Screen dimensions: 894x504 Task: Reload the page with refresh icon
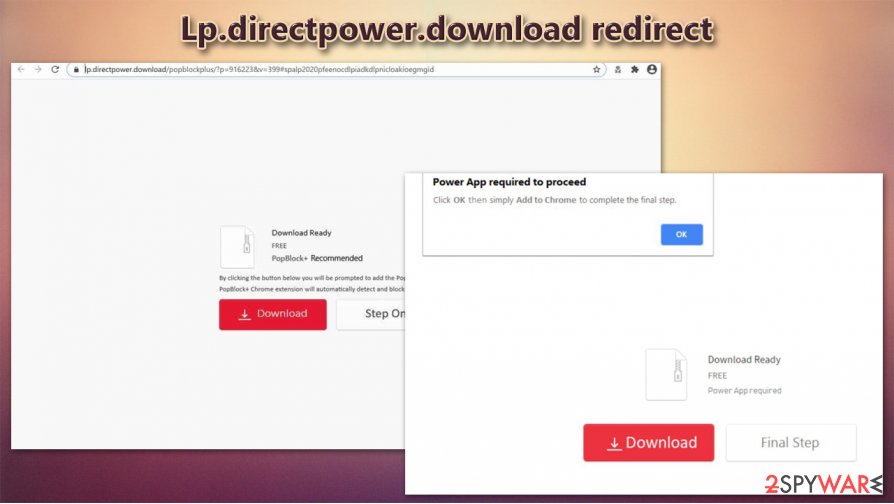[55, 70]
